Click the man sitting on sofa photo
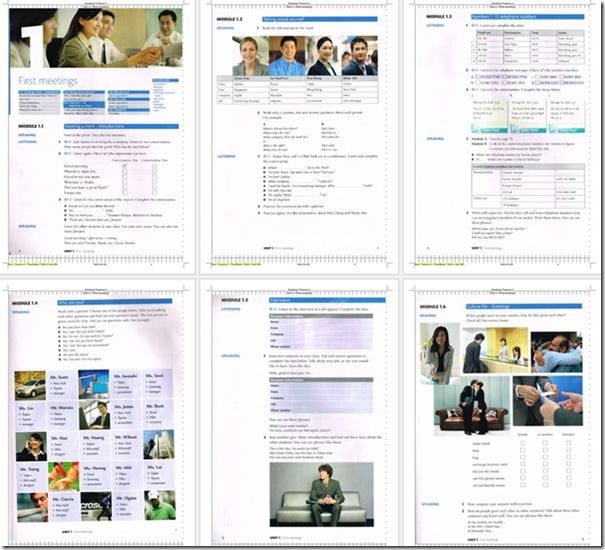 coord(321,494)
